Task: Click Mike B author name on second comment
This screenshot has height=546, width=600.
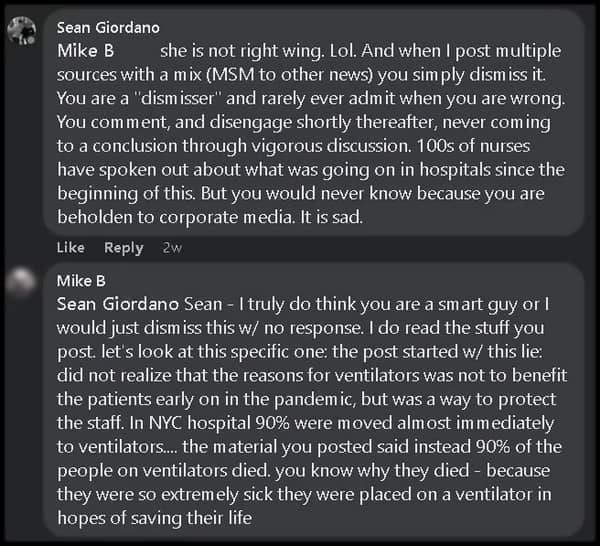Action: coord(81,281)
